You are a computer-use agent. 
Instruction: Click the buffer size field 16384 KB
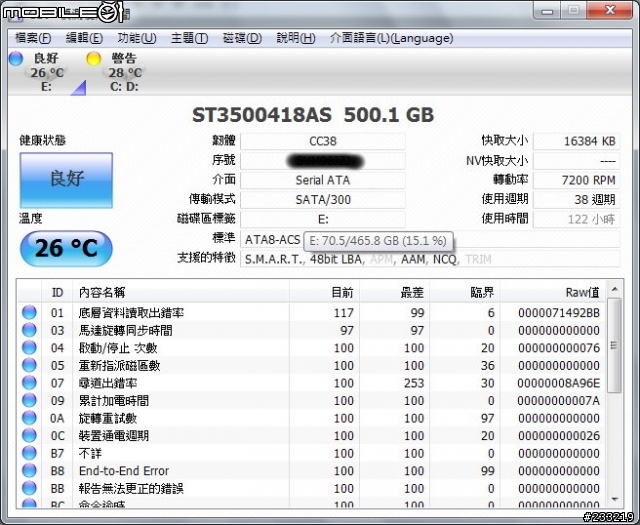click(x=576, y=141)
